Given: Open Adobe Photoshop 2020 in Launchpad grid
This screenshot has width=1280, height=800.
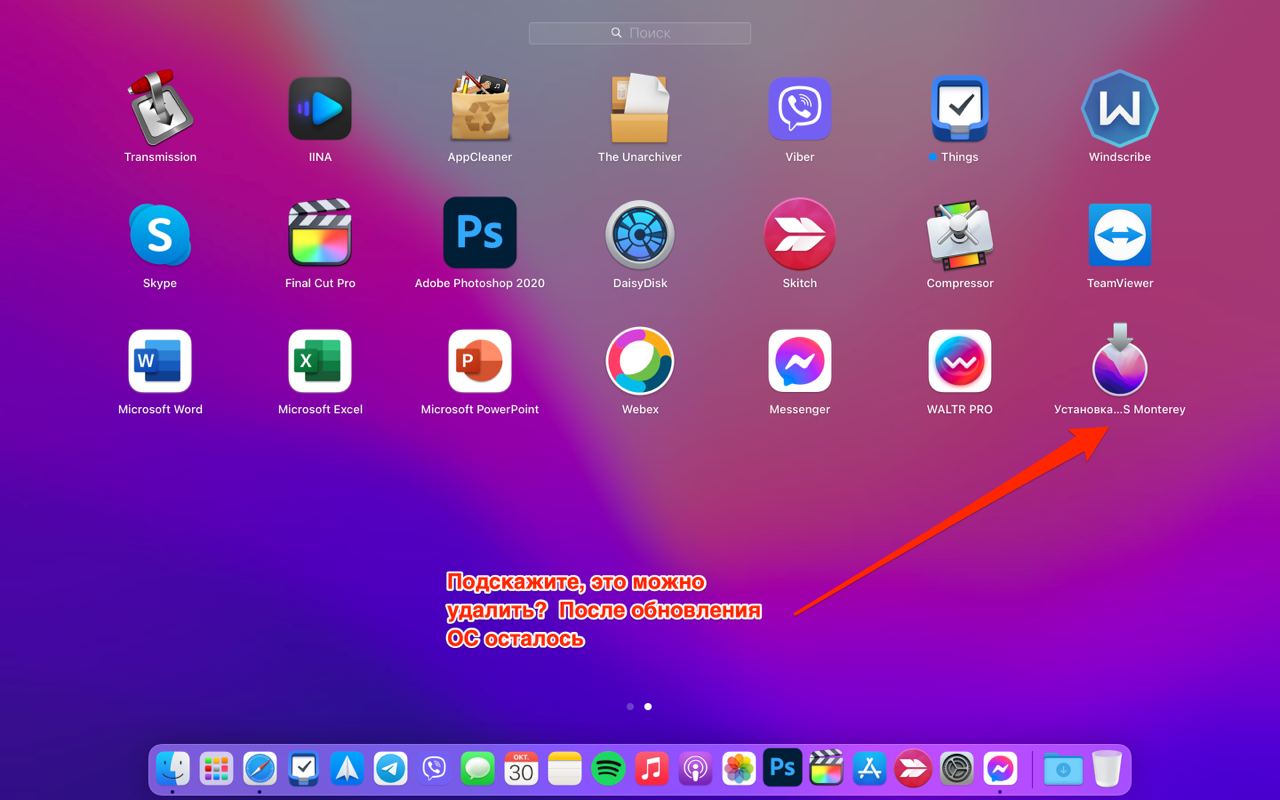Looking at the screenshot, I should click(480, 234).
